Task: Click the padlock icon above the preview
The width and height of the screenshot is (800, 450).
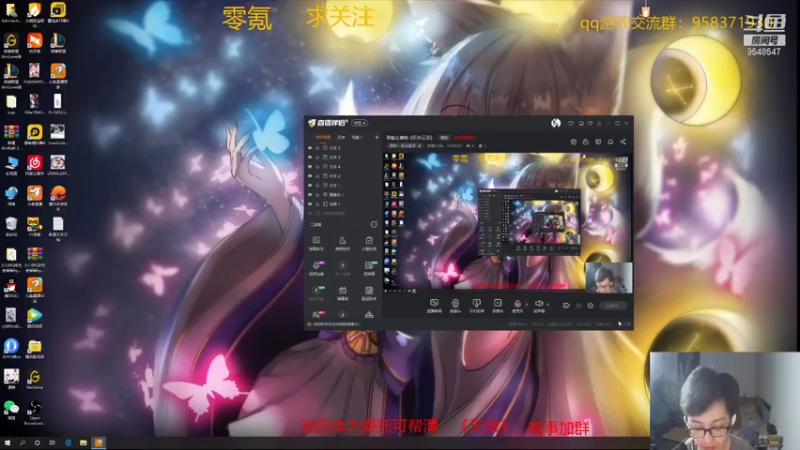Action: coord(586,142)
